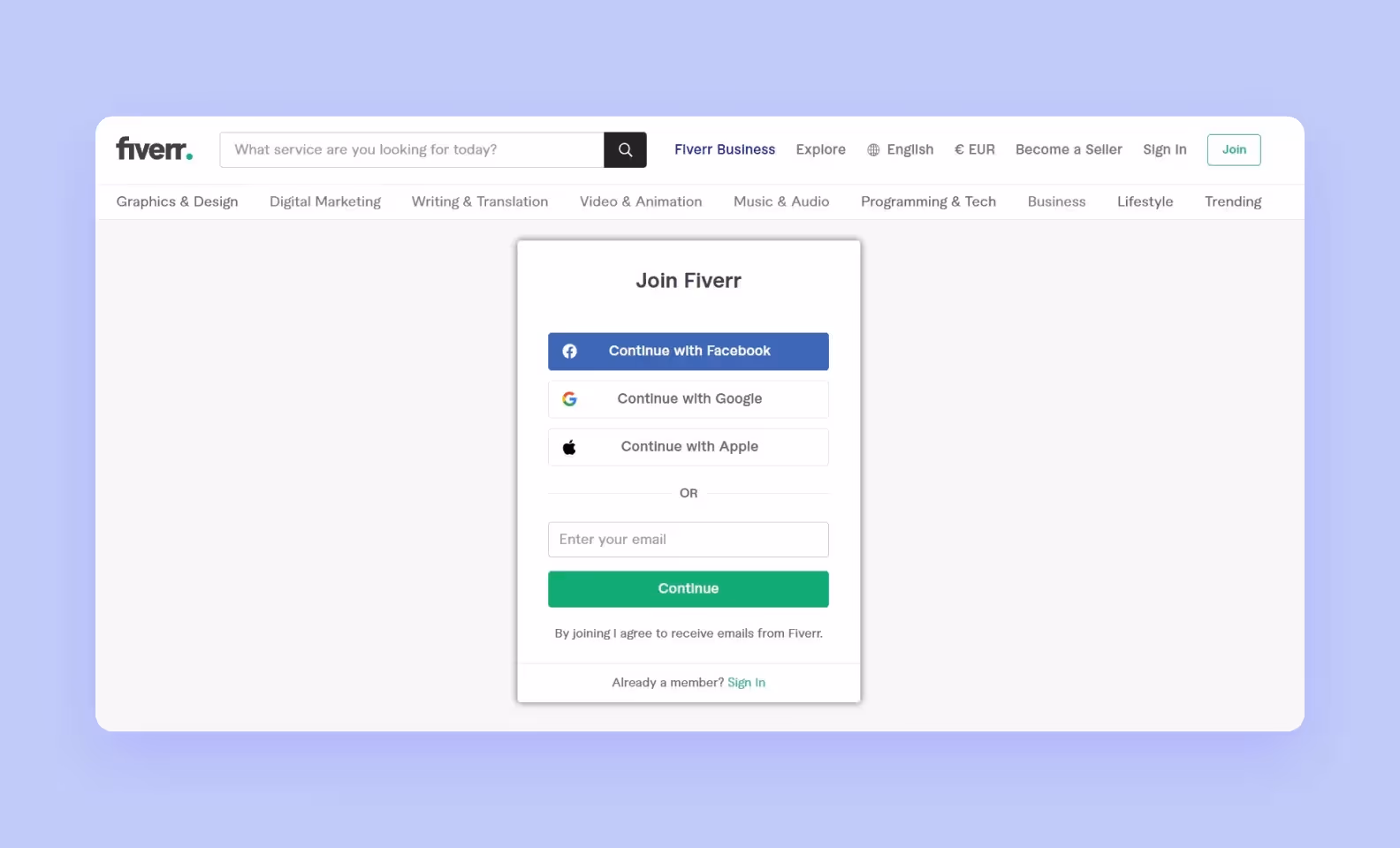Click the Join Fiverr heading
The height and width of the screenshot is (848, 1400).
point(689,281)
